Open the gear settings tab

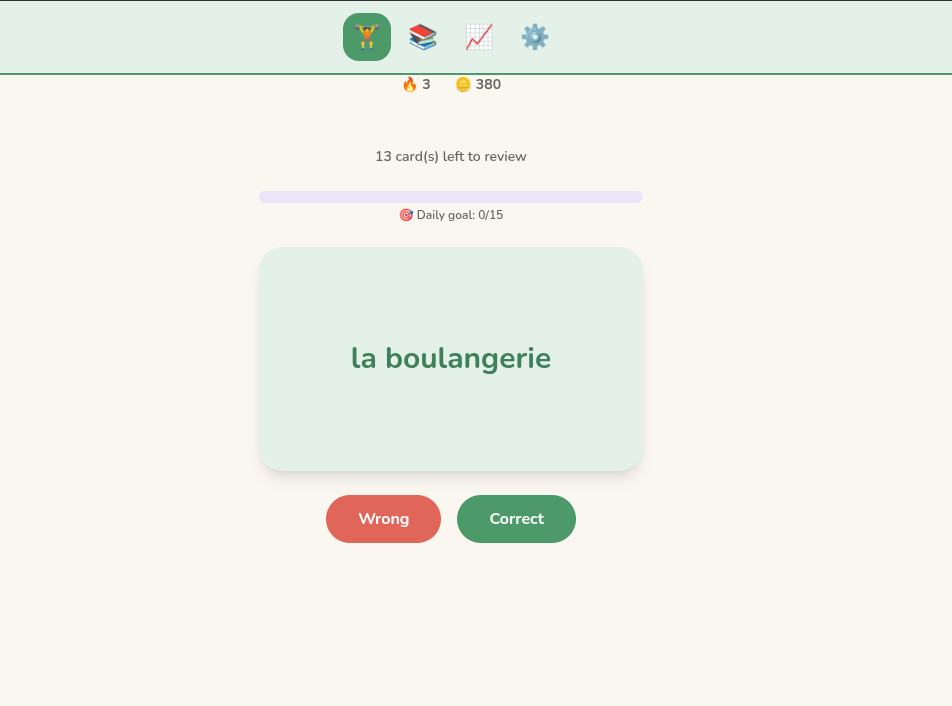535,37
